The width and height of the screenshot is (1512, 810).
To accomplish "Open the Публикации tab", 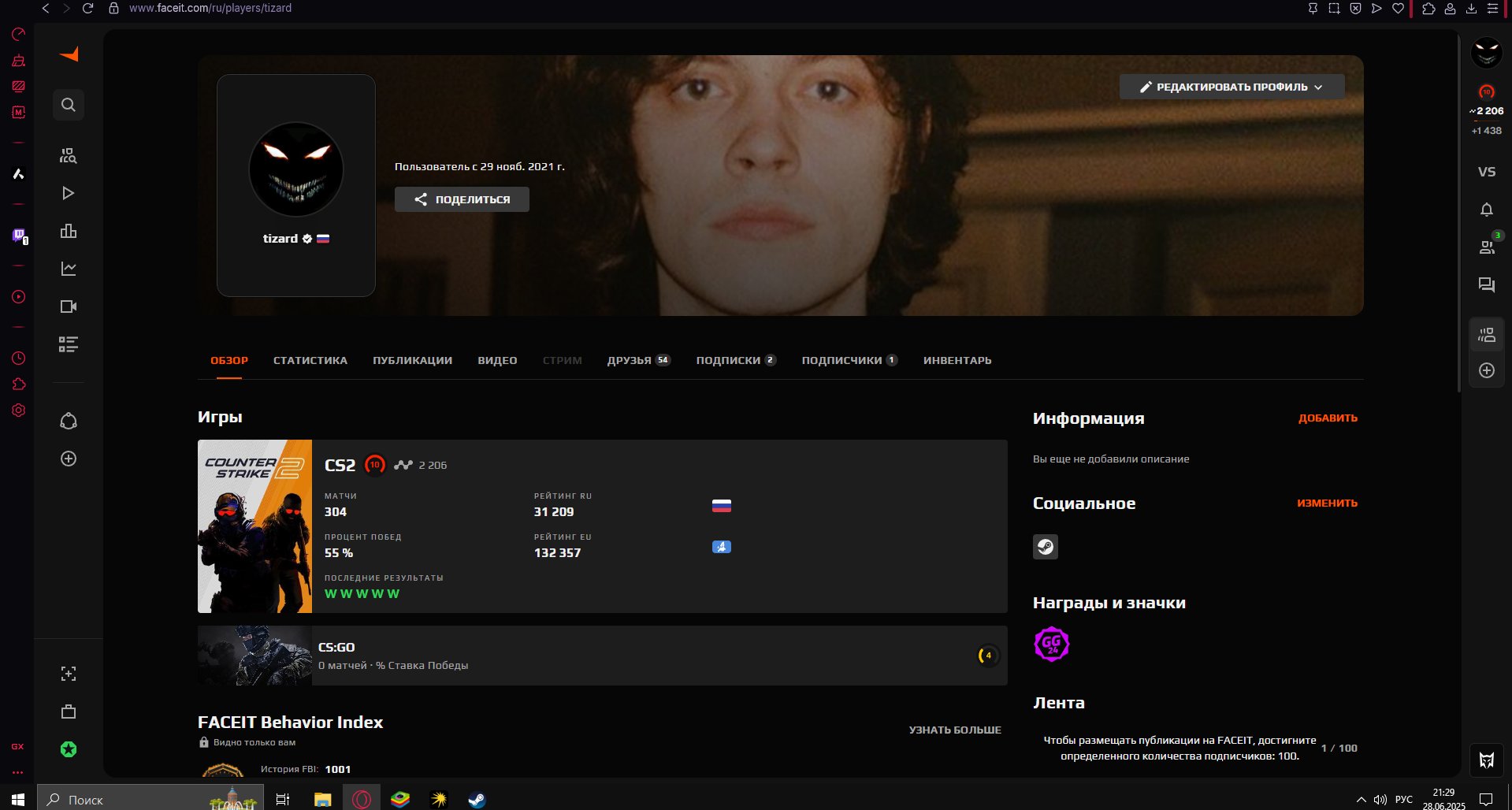I will (x=413, y=360).
